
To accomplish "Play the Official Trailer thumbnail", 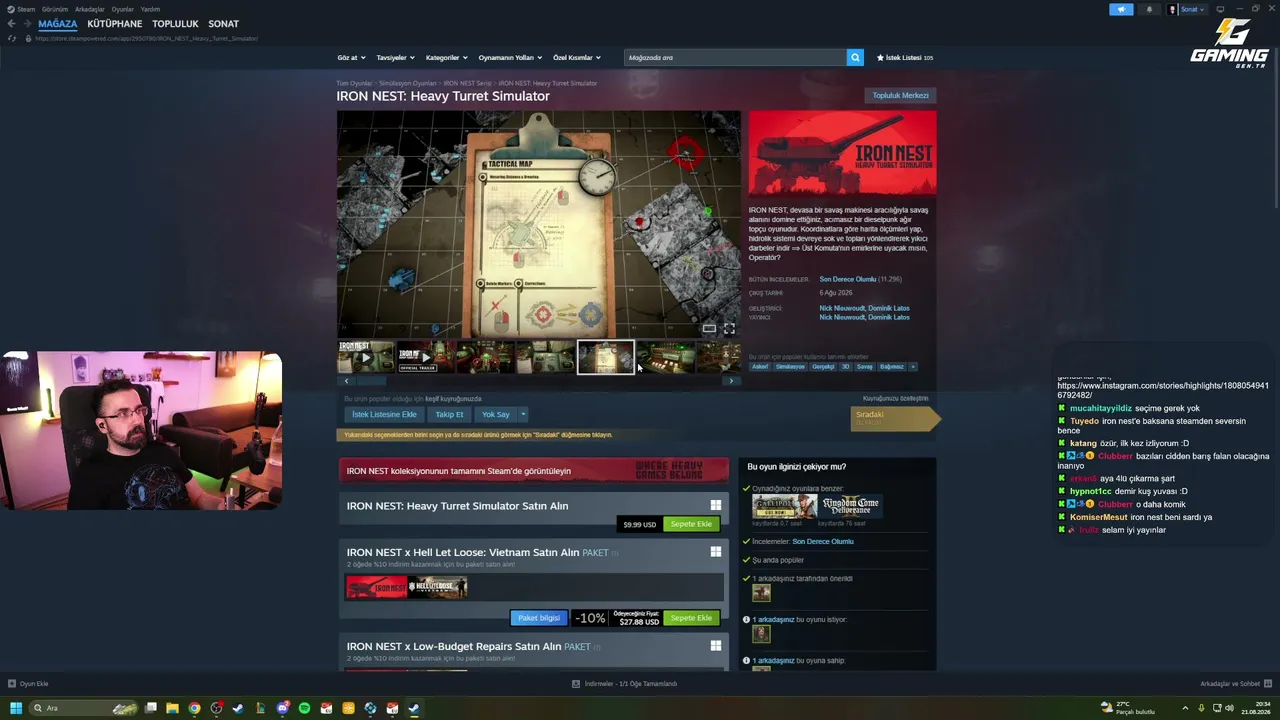I will [x=425, y=357].
